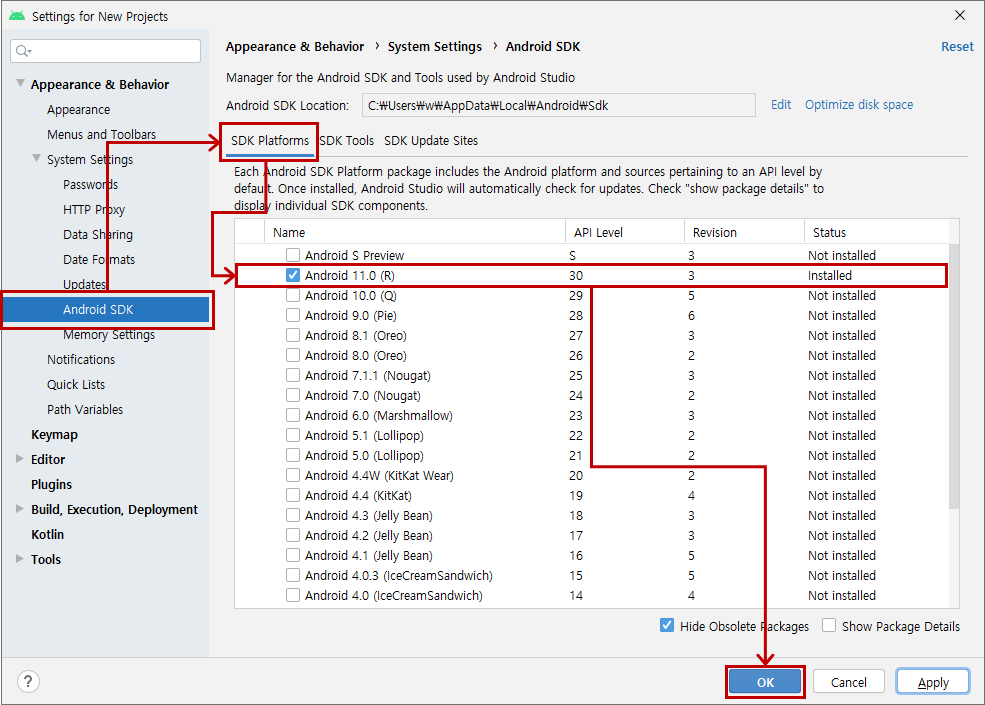The height and width of the screenshot is (705, 985).
Task: Click Edit link for SDK location
Action: [x=781, y=105]
